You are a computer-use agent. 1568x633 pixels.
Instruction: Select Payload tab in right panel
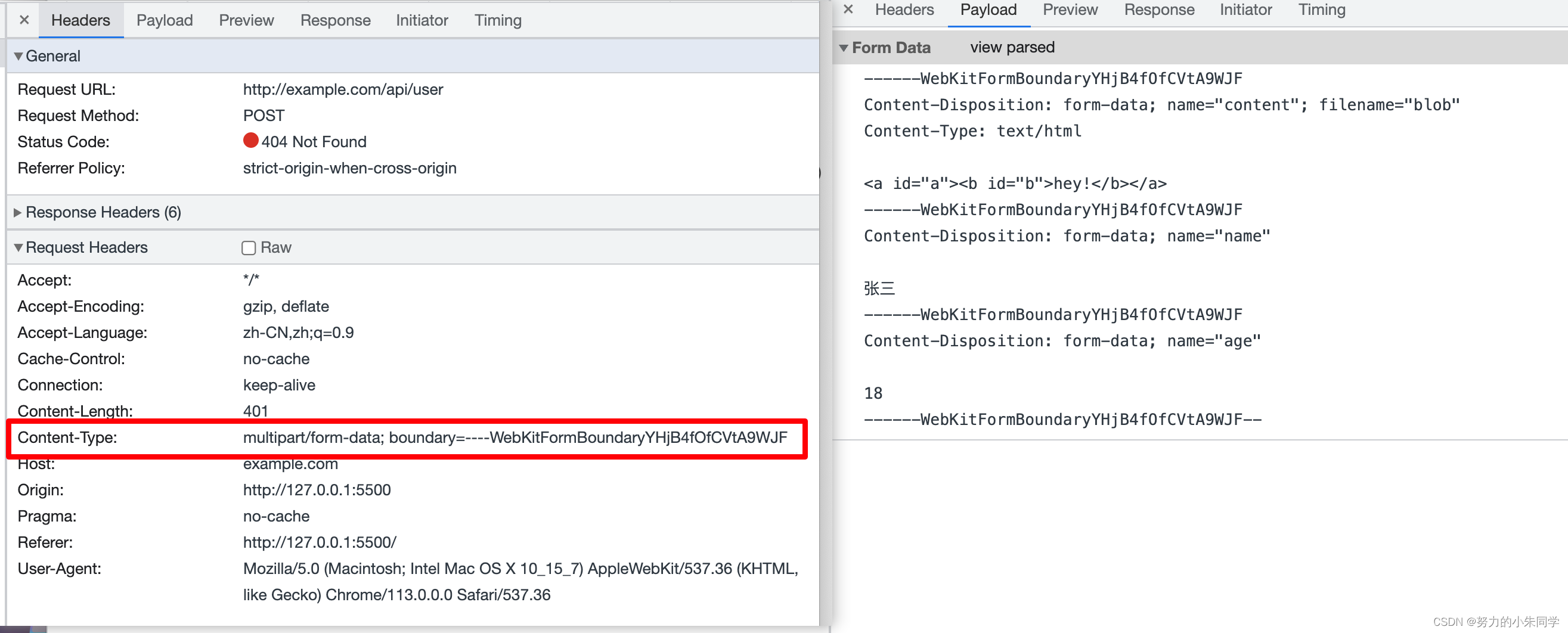click(988, 10)
